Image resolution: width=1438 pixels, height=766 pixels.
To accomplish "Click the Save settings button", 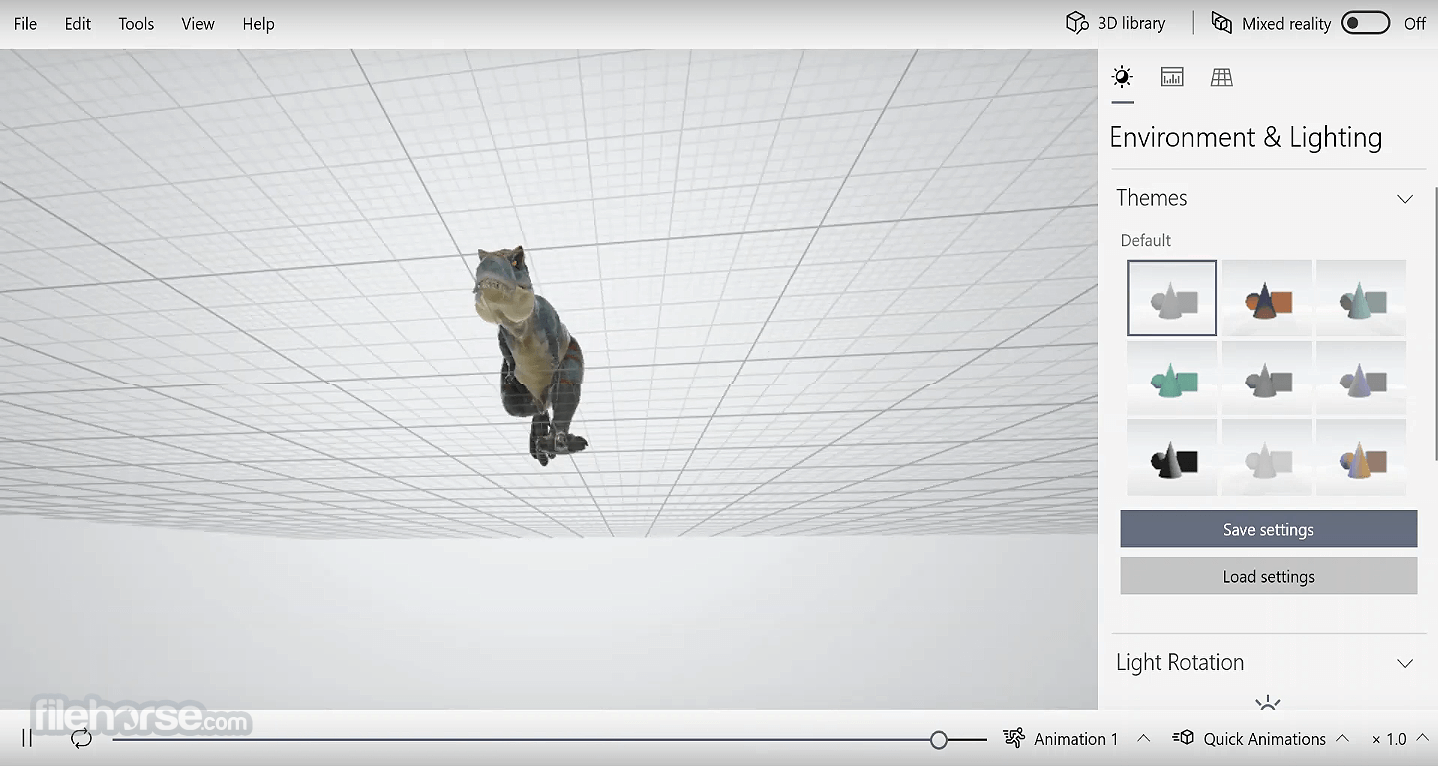I will click(1268, 529).
